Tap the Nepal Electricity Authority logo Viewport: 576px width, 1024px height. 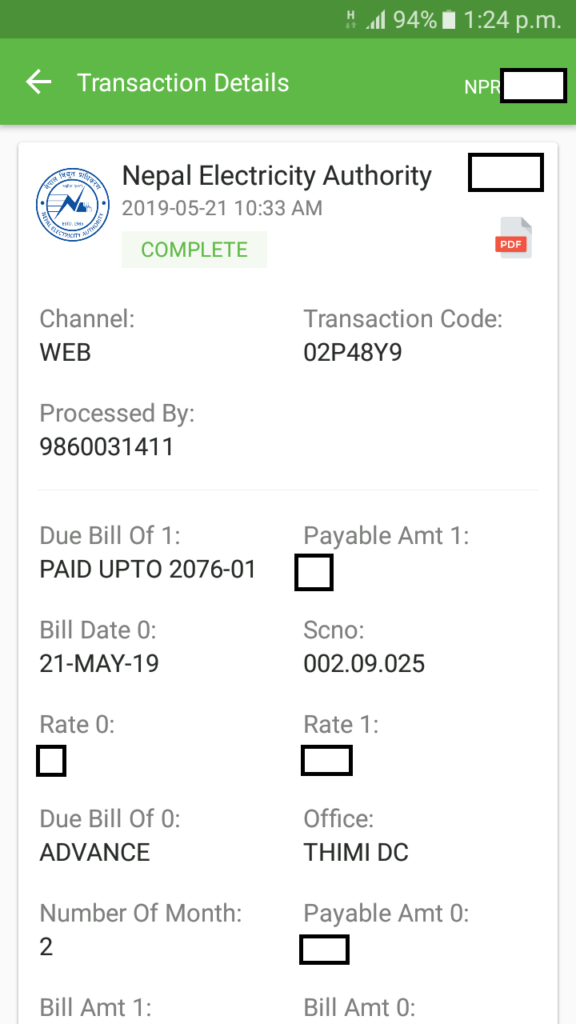71,200
